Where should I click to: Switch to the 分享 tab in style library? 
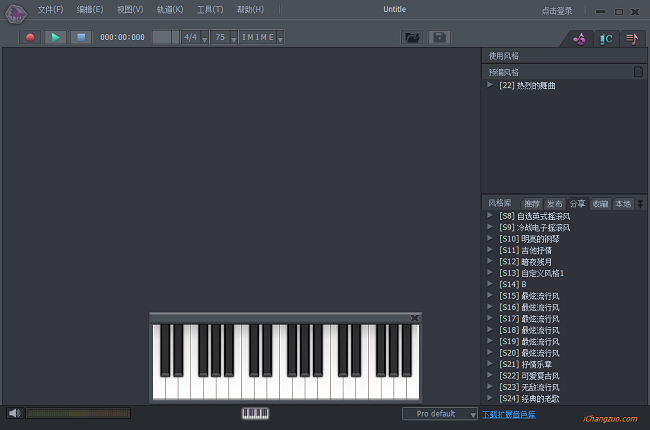578,203
